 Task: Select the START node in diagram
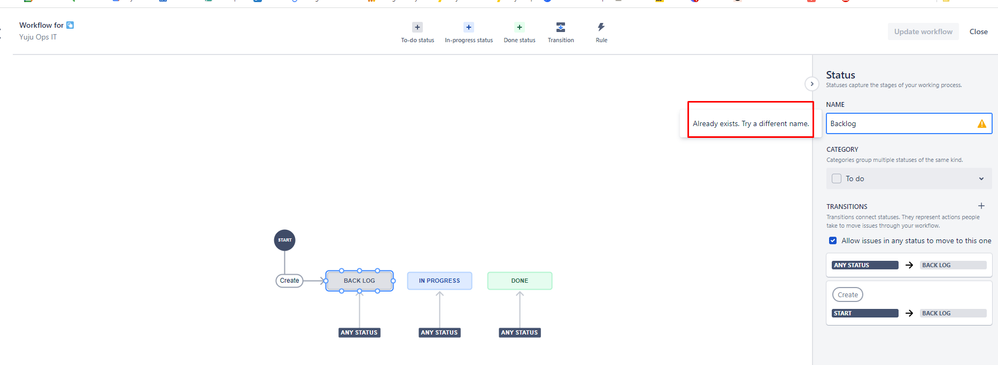(x=285, y=240)
